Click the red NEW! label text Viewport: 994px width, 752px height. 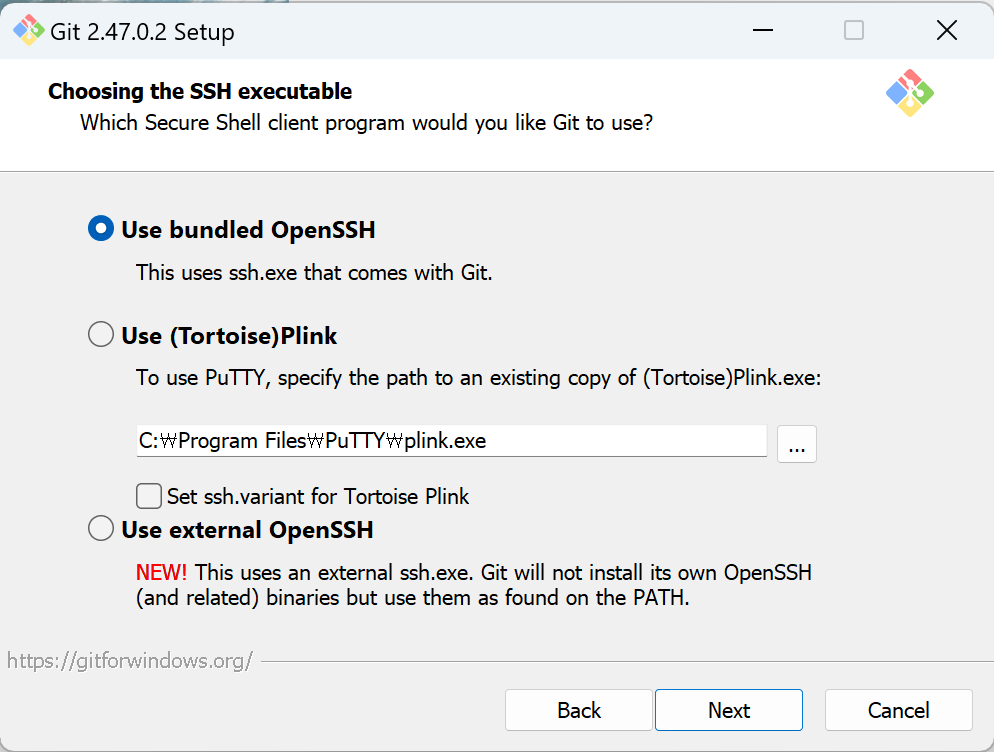click(x=161, y=573)
